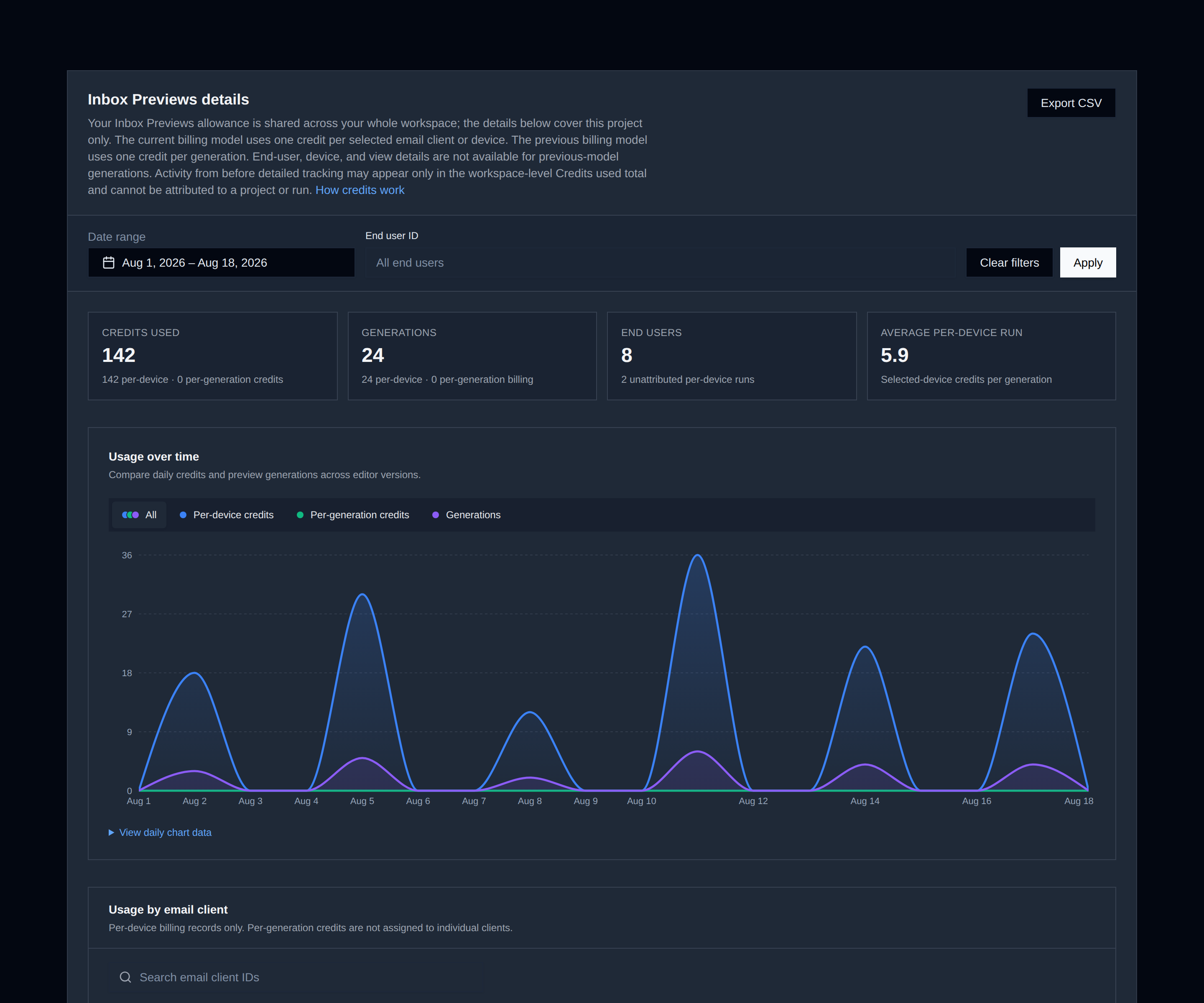The height and width of the screenshot is (1003, 1204).
Task: Expand View daily chart data
Action: coord(160,832)
